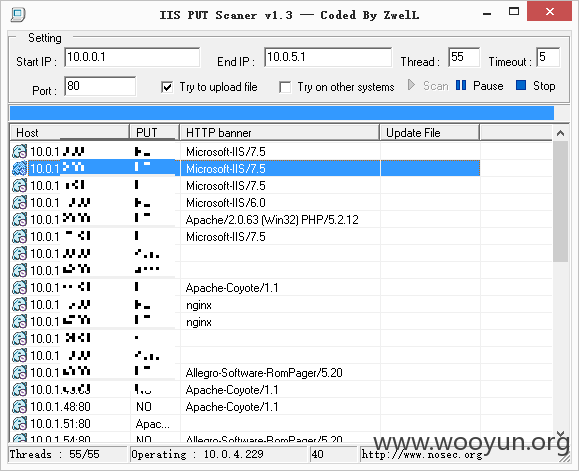Sort results by PUT column header
Viewport: 579px width, 471px height.
(154, 133)
